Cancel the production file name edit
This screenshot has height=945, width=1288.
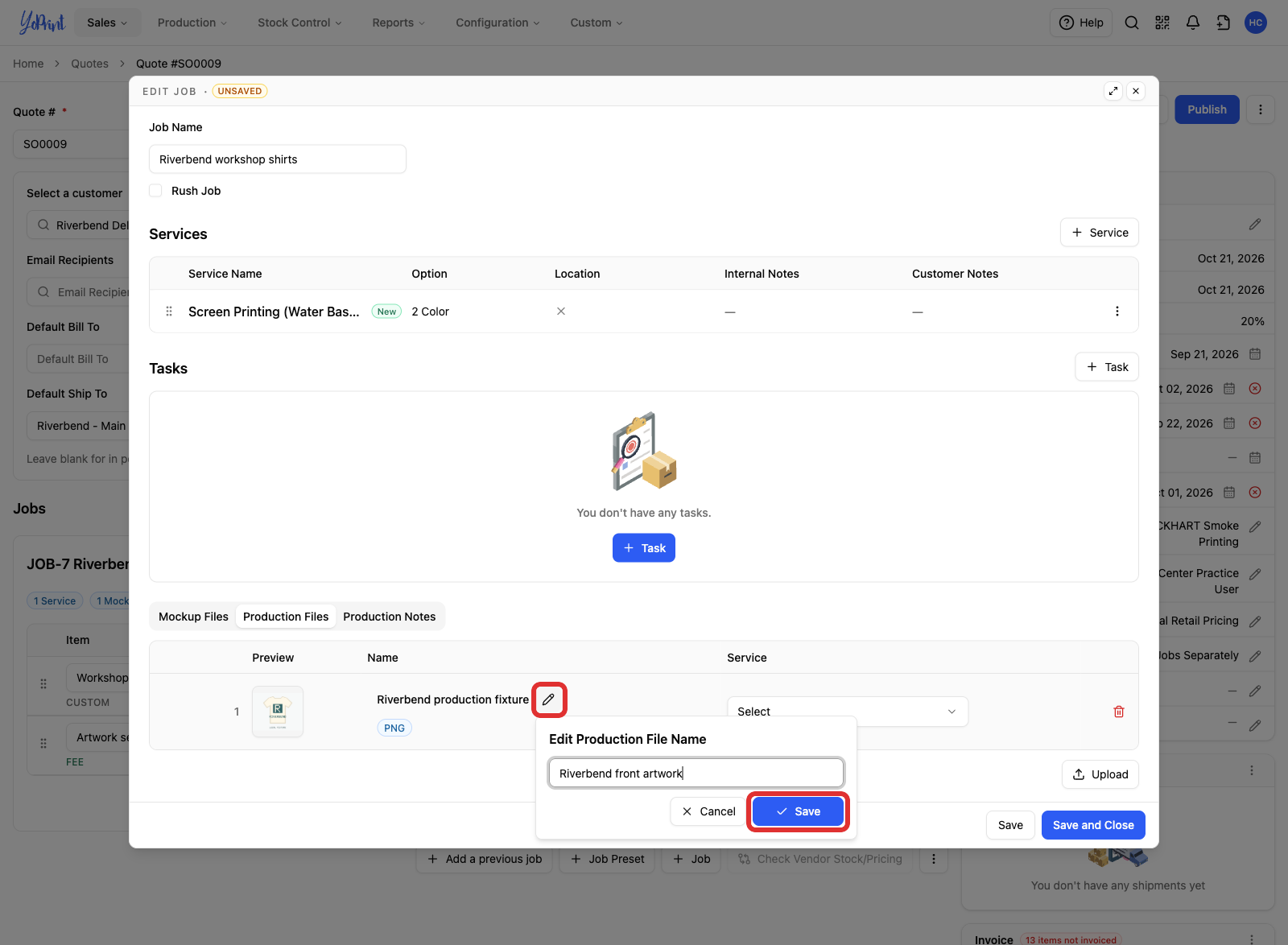(708, 811)
